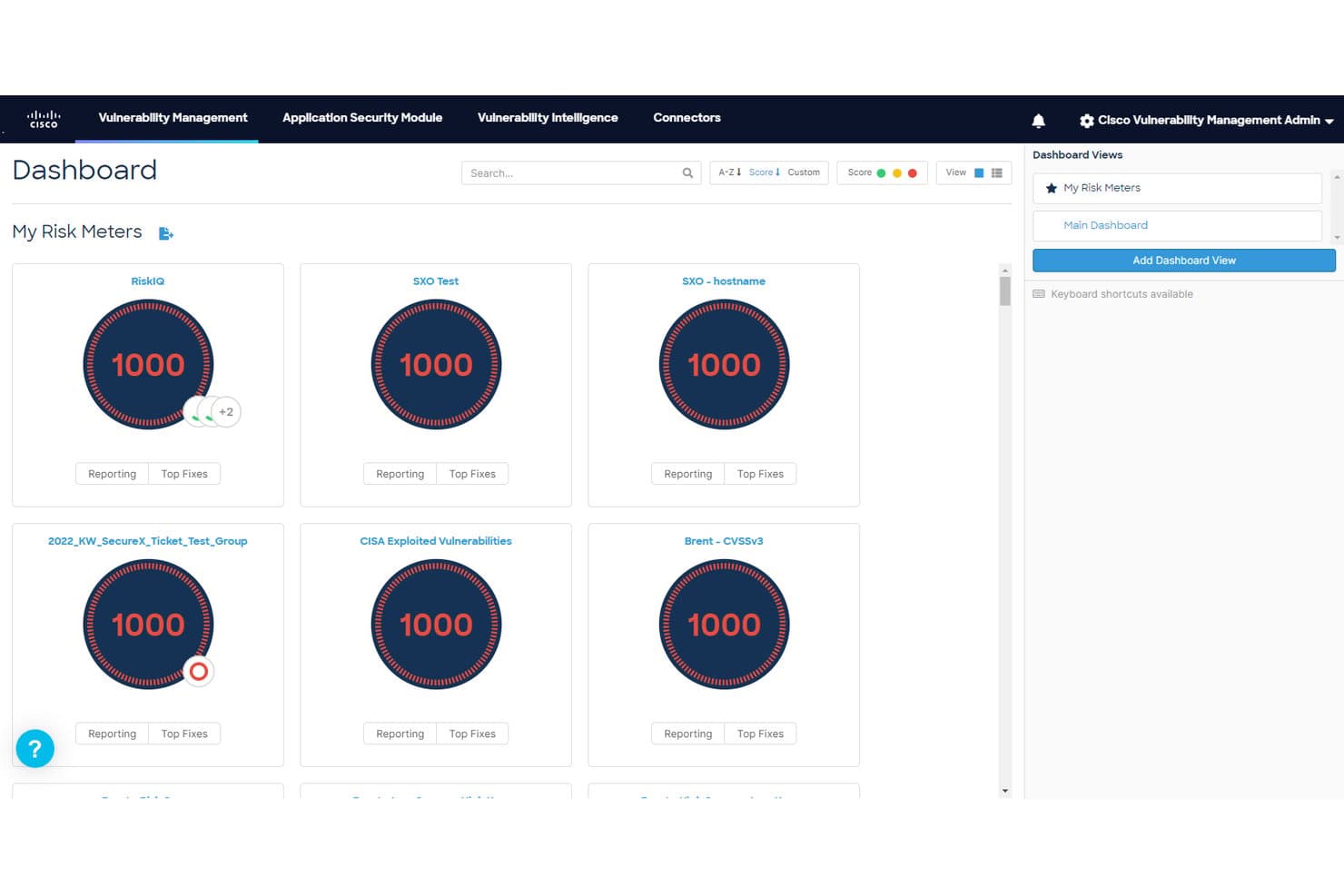1344x896 pixels.
Task: Open Top Fixes for CISA Exploited Vulnerabilities
Action: (472, 734)
